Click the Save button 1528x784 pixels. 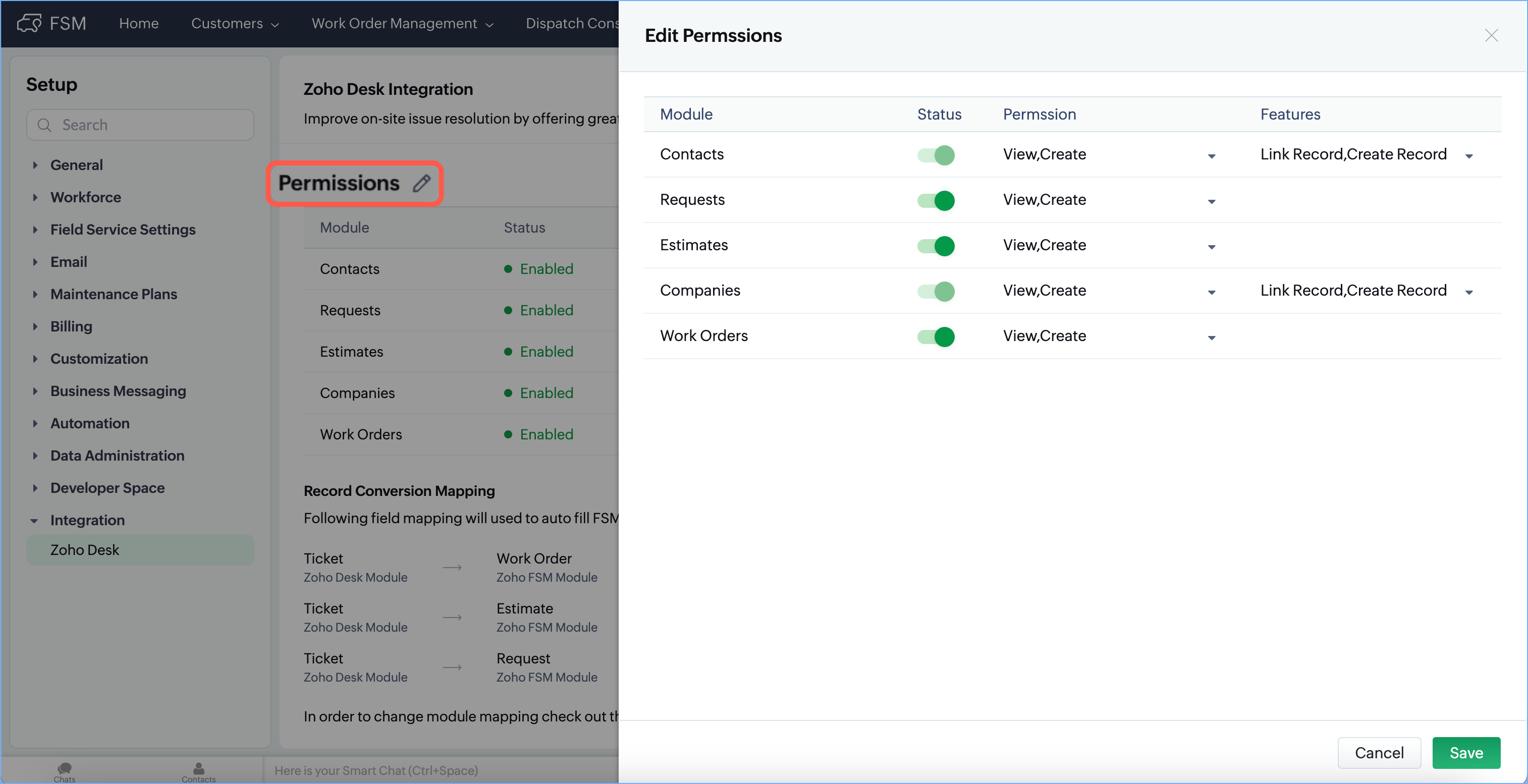(1466, 753)
